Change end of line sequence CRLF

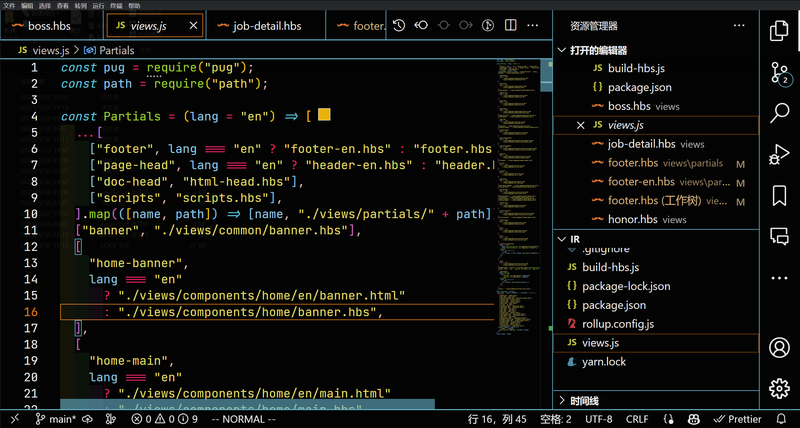click(x=637, y=419)
